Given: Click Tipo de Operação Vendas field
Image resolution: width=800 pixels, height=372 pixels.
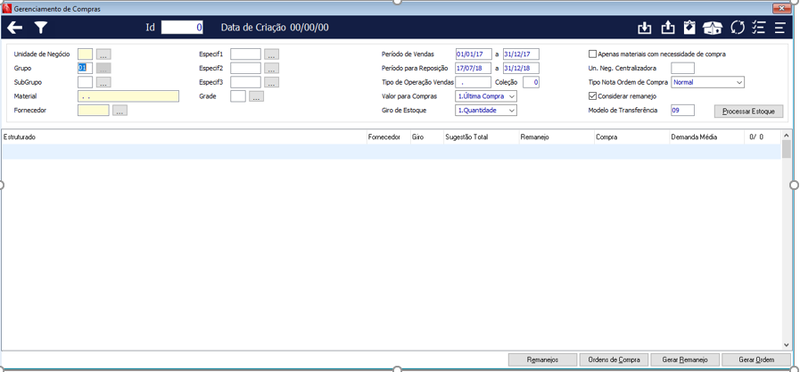Looking at the screenshot, I should pyautogui.click(x=473, y=82).
